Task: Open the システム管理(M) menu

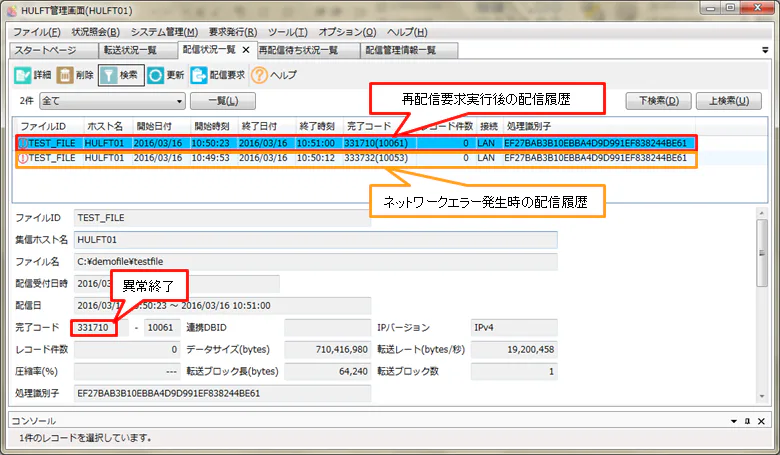Action: [164, 32]
